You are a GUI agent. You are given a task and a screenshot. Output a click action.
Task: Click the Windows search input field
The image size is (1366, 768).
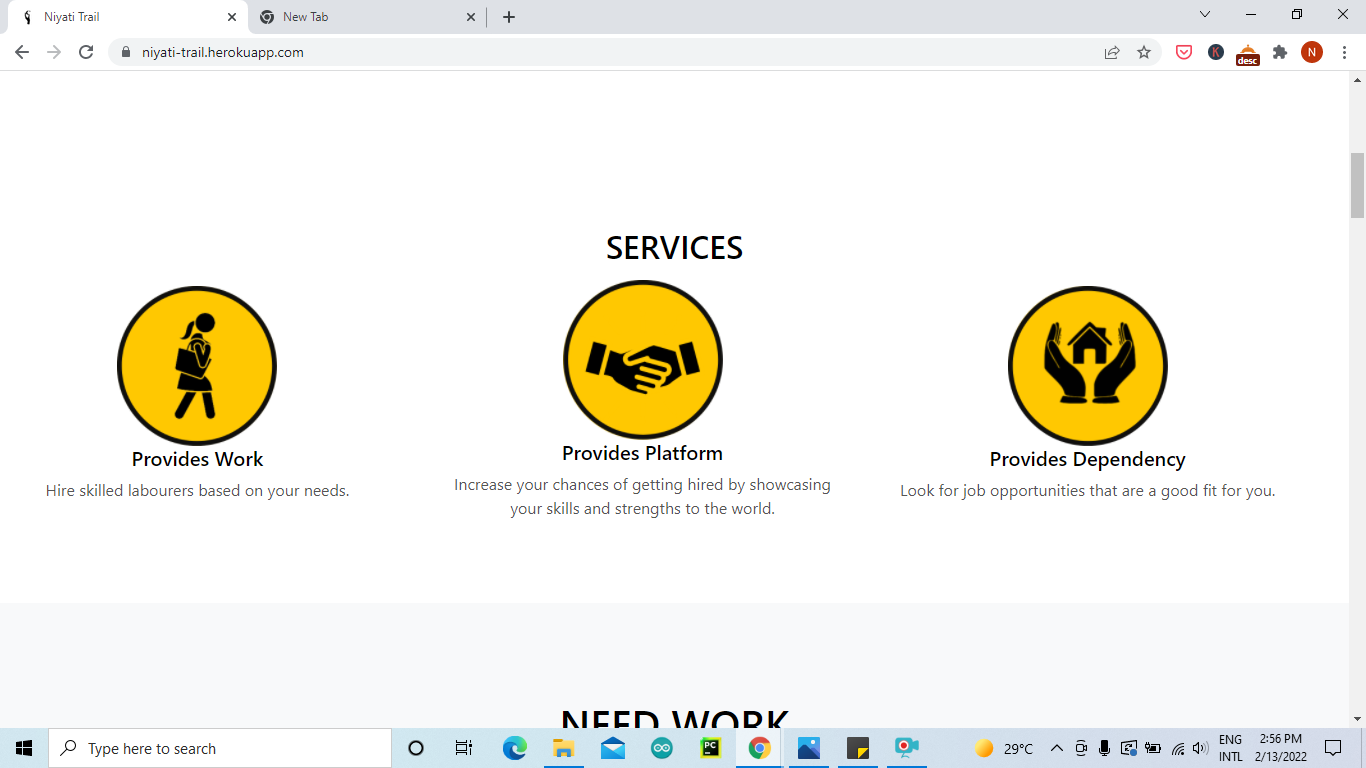(220, 747)
